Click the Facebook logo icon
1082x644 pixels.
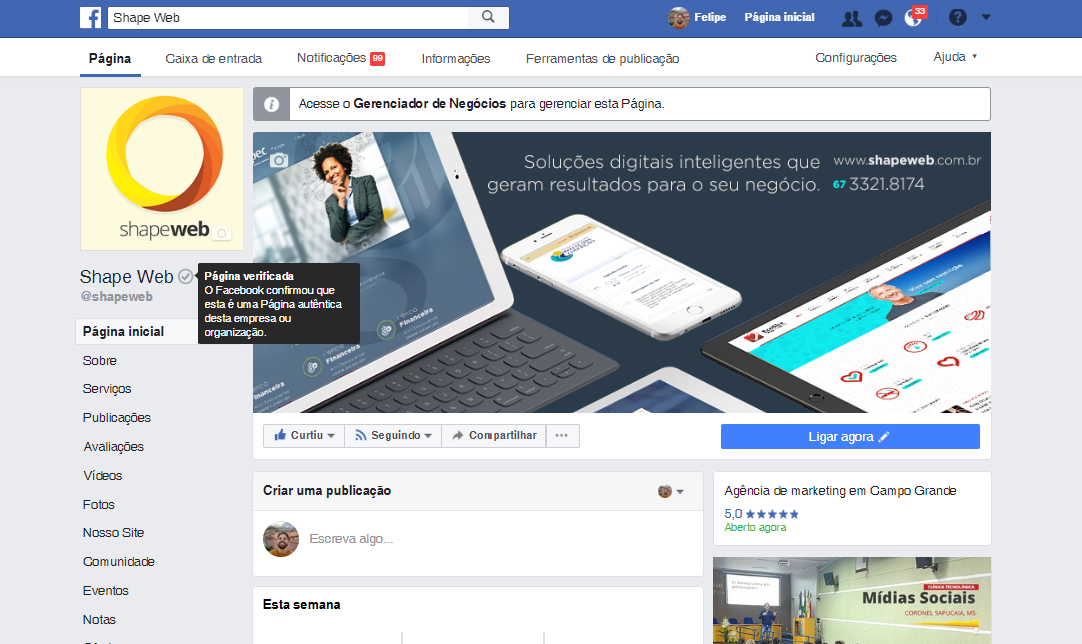90,17
